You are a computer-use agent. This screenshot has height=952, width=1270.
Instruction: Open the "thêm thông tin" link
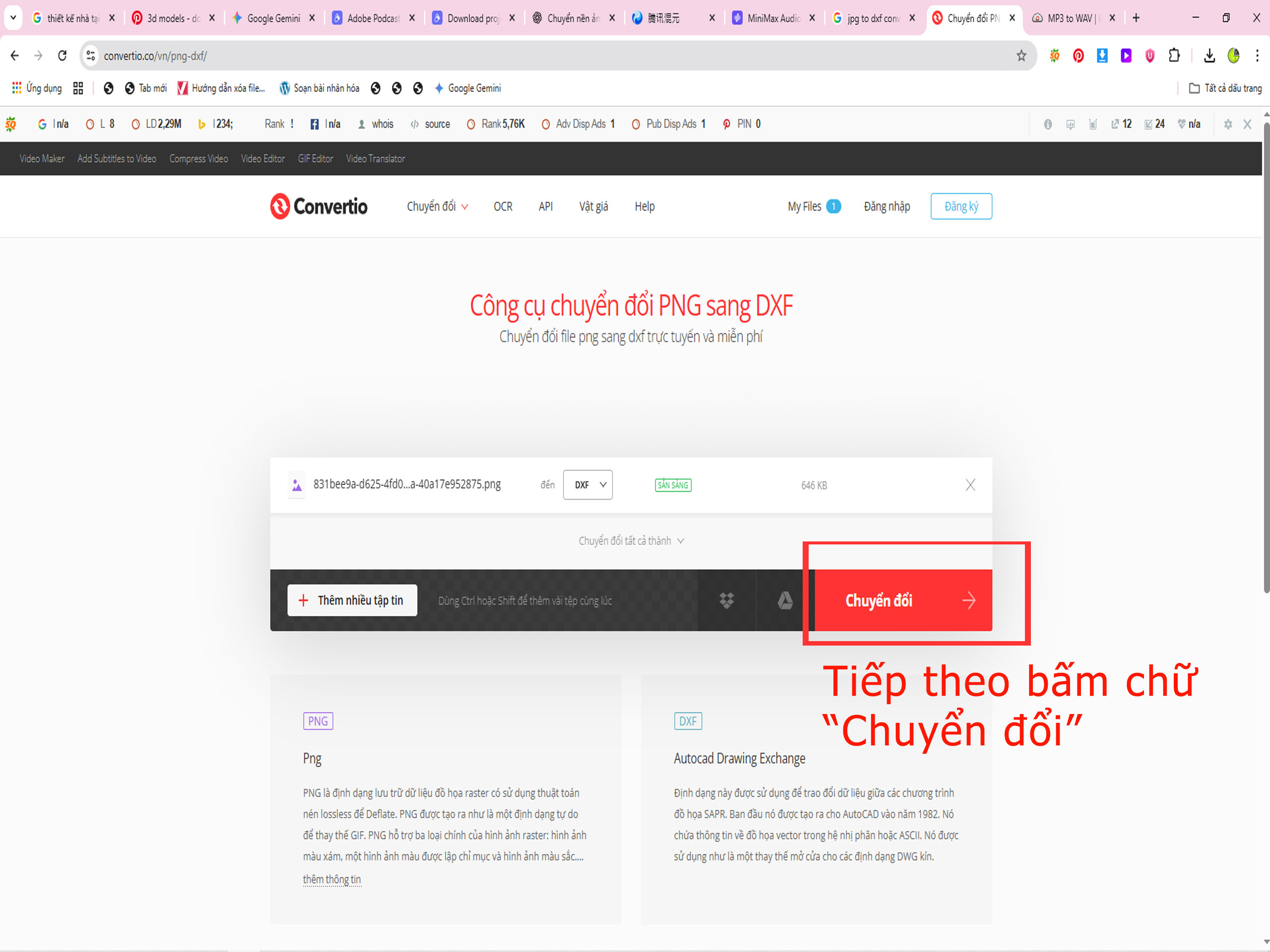(x=332, y=879)
